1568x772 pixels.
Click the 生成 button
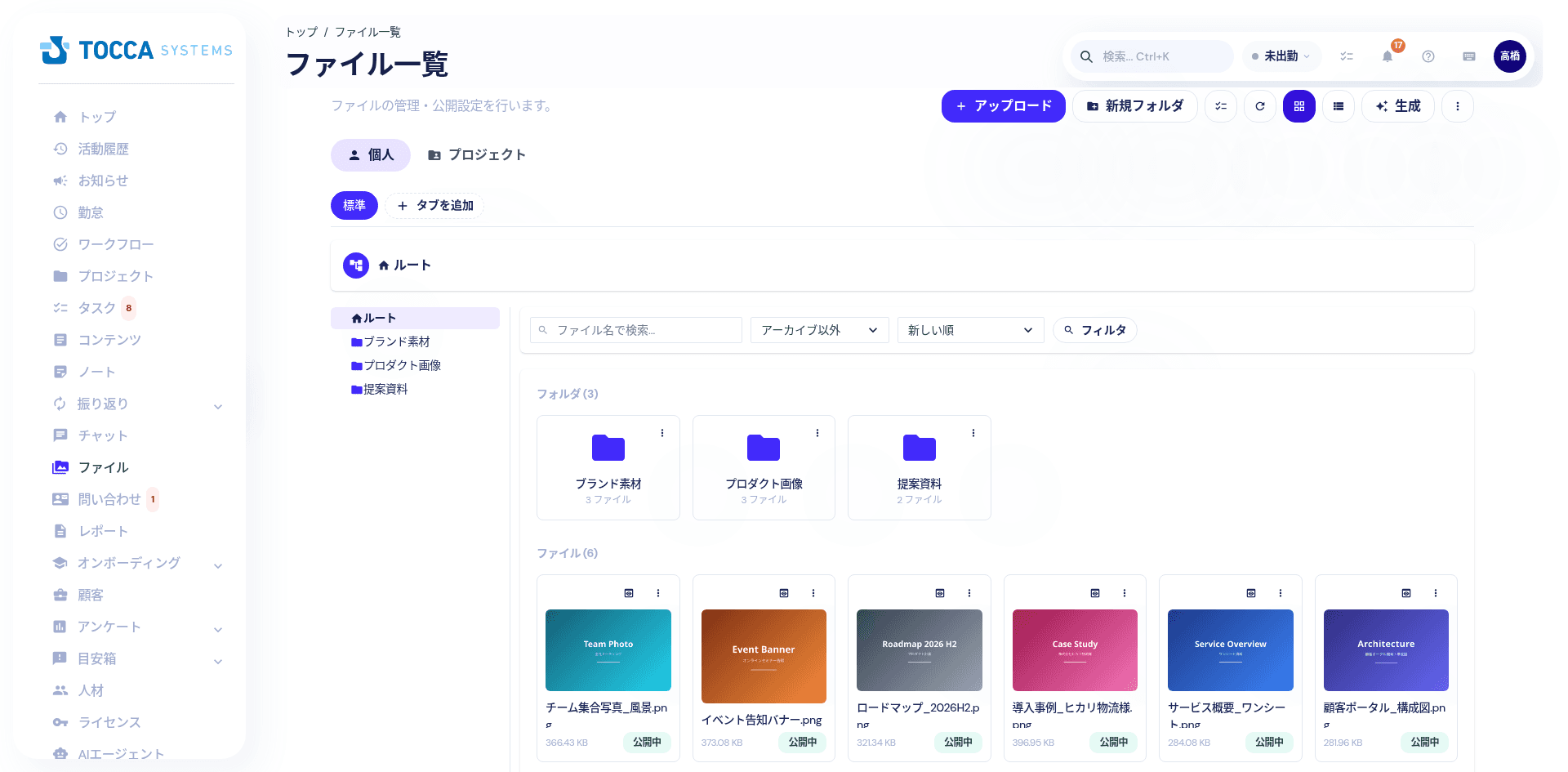click(1398, 106)
